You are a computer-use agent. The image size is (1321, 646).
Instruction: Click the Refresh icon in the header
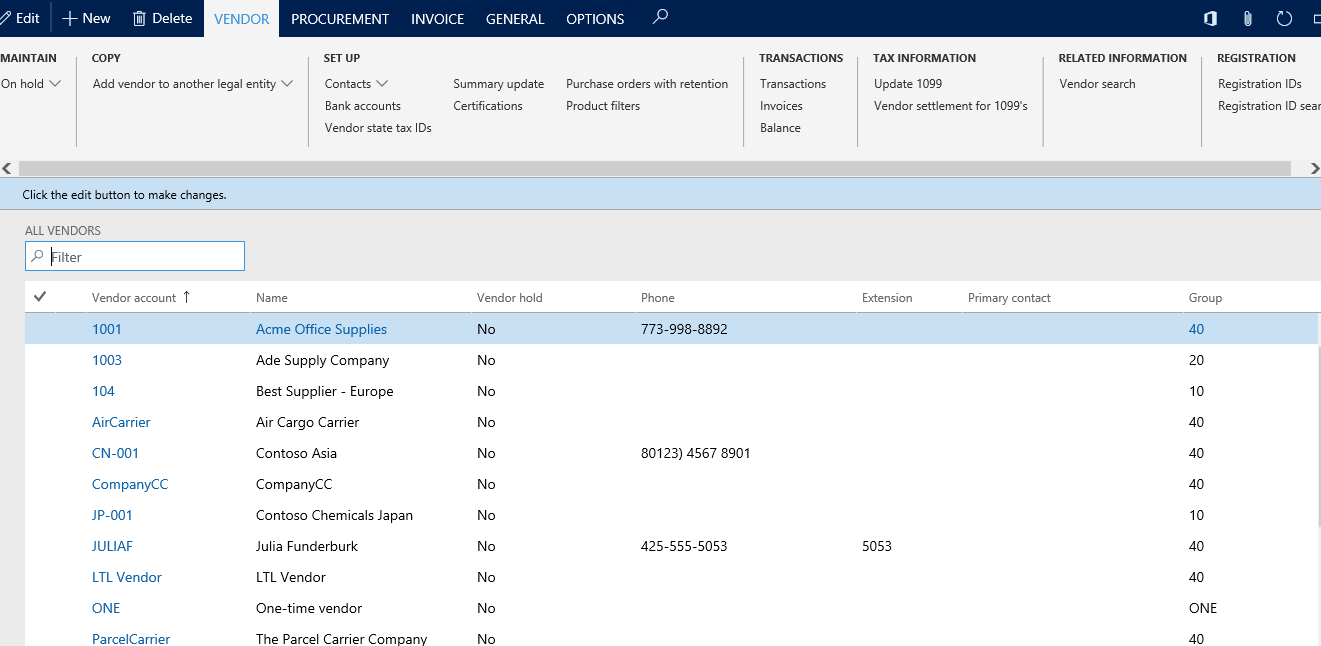1284,18
